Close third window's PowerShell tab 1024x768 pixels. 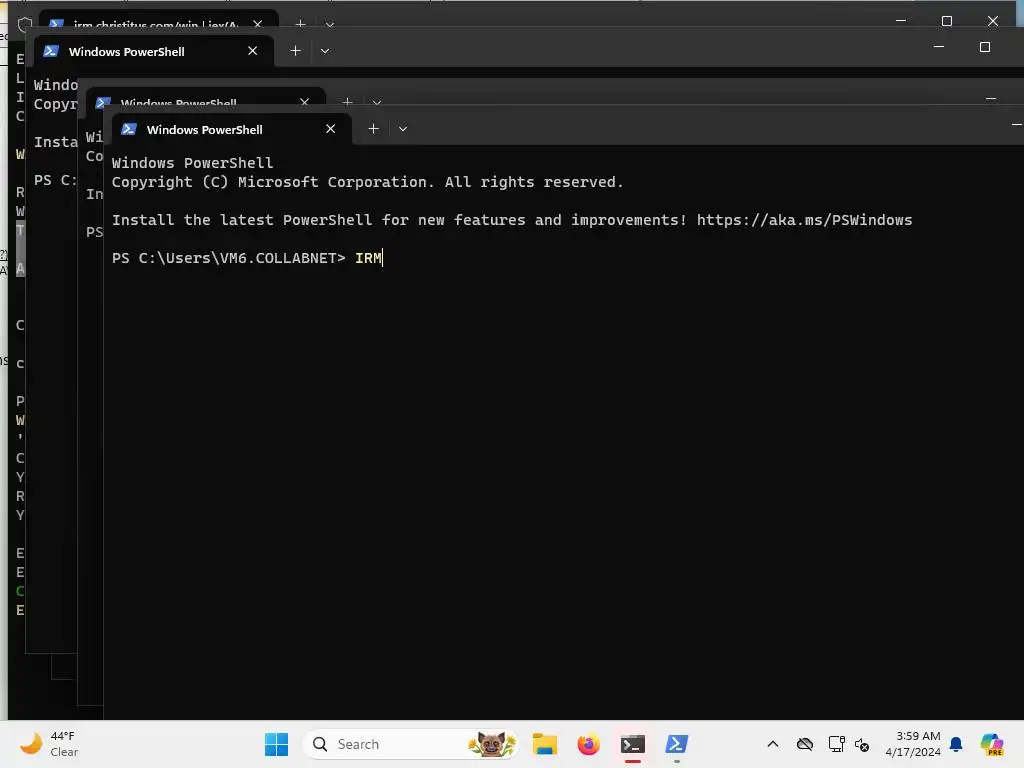click(304, 102)
